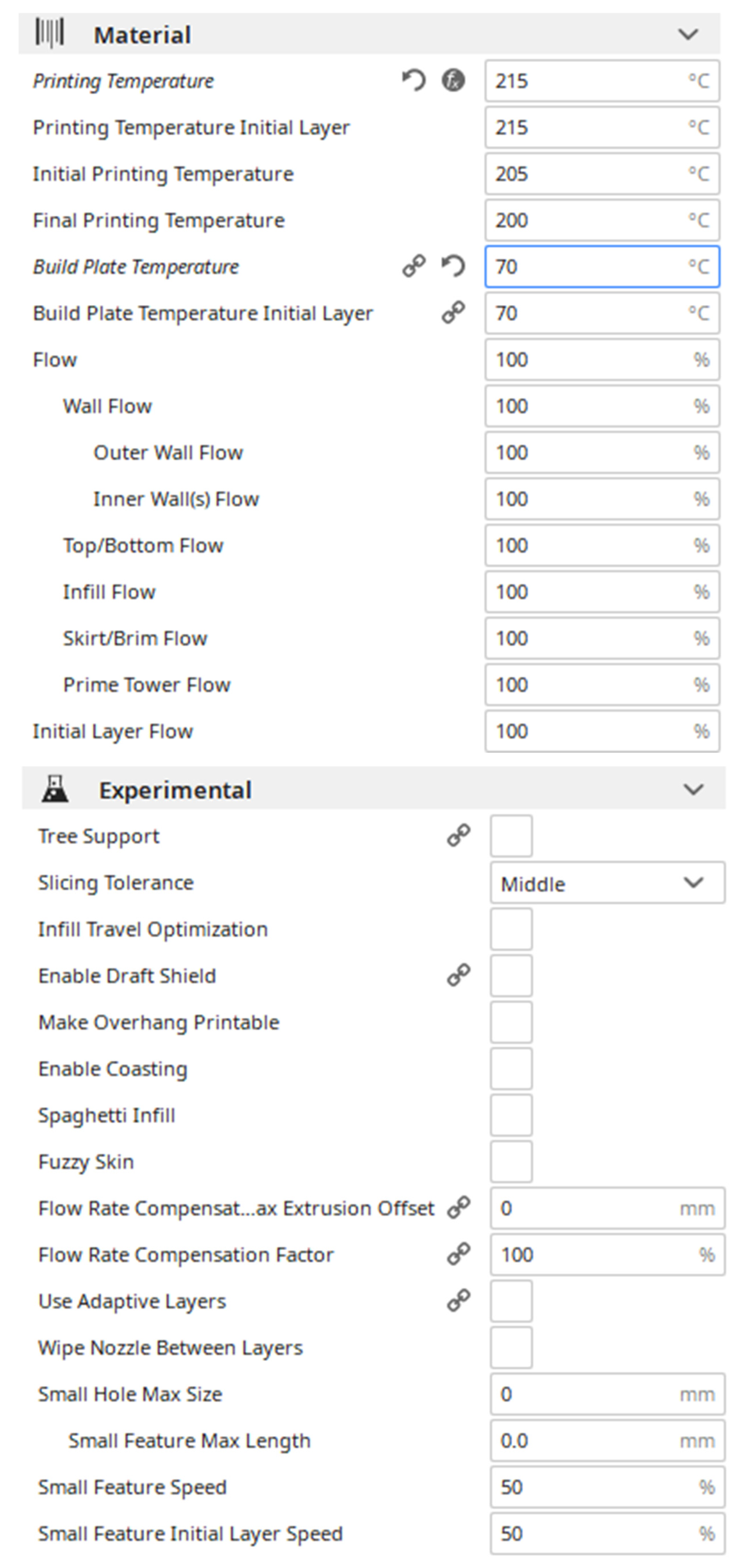This screenshot has width=736, height=1568.
Task: Click the link icon beside Tree Support
Action: pos(459,836)
